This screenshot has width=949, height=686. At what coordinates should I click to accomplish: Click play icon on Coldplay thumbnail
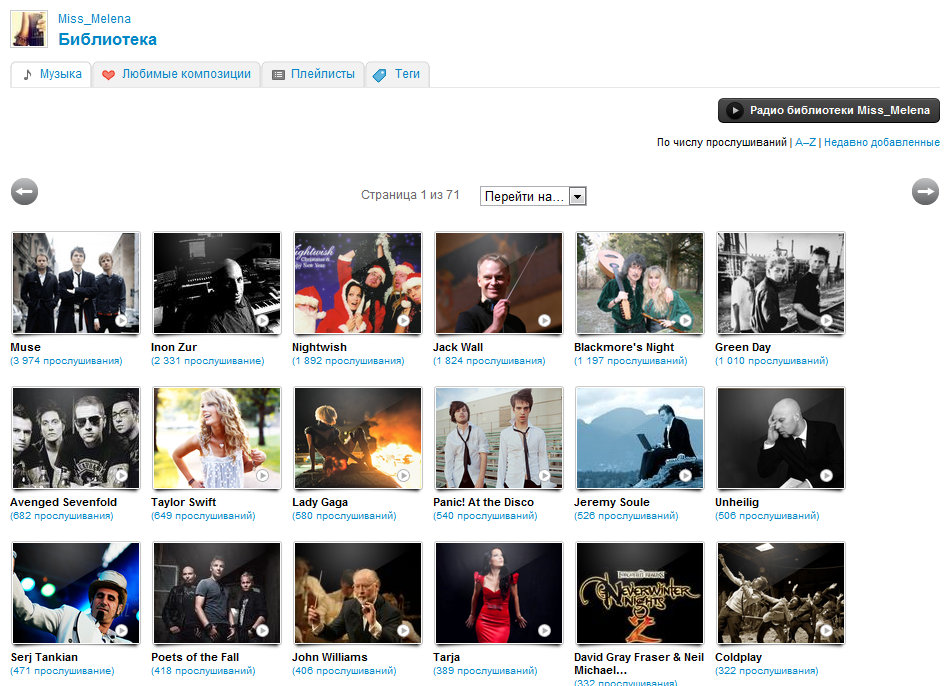826,630
